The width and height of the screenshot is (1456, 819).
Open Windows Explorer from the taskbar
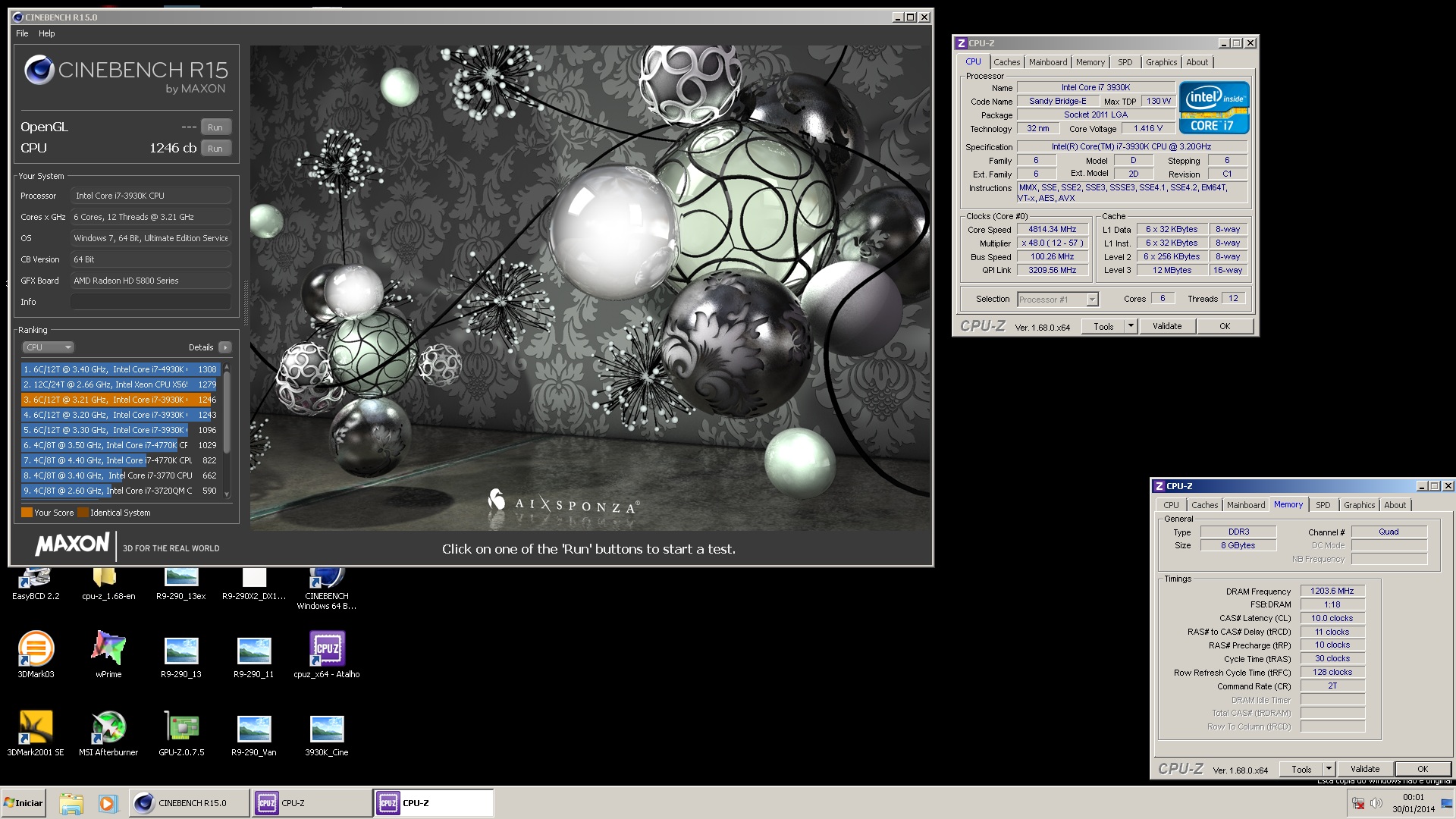pos(71,803)
